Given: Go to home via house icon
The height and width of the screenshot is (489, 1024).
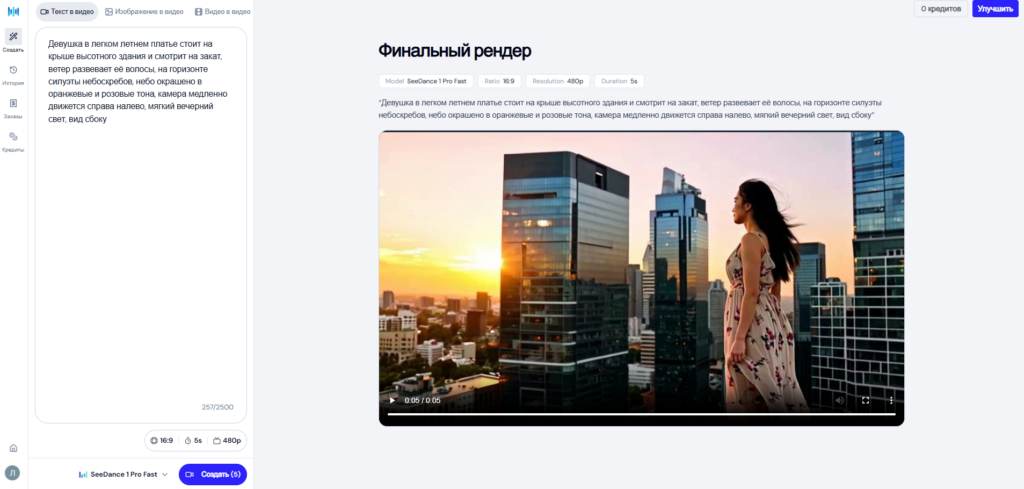Looking at the screenshot, I should tap(13, 448).
